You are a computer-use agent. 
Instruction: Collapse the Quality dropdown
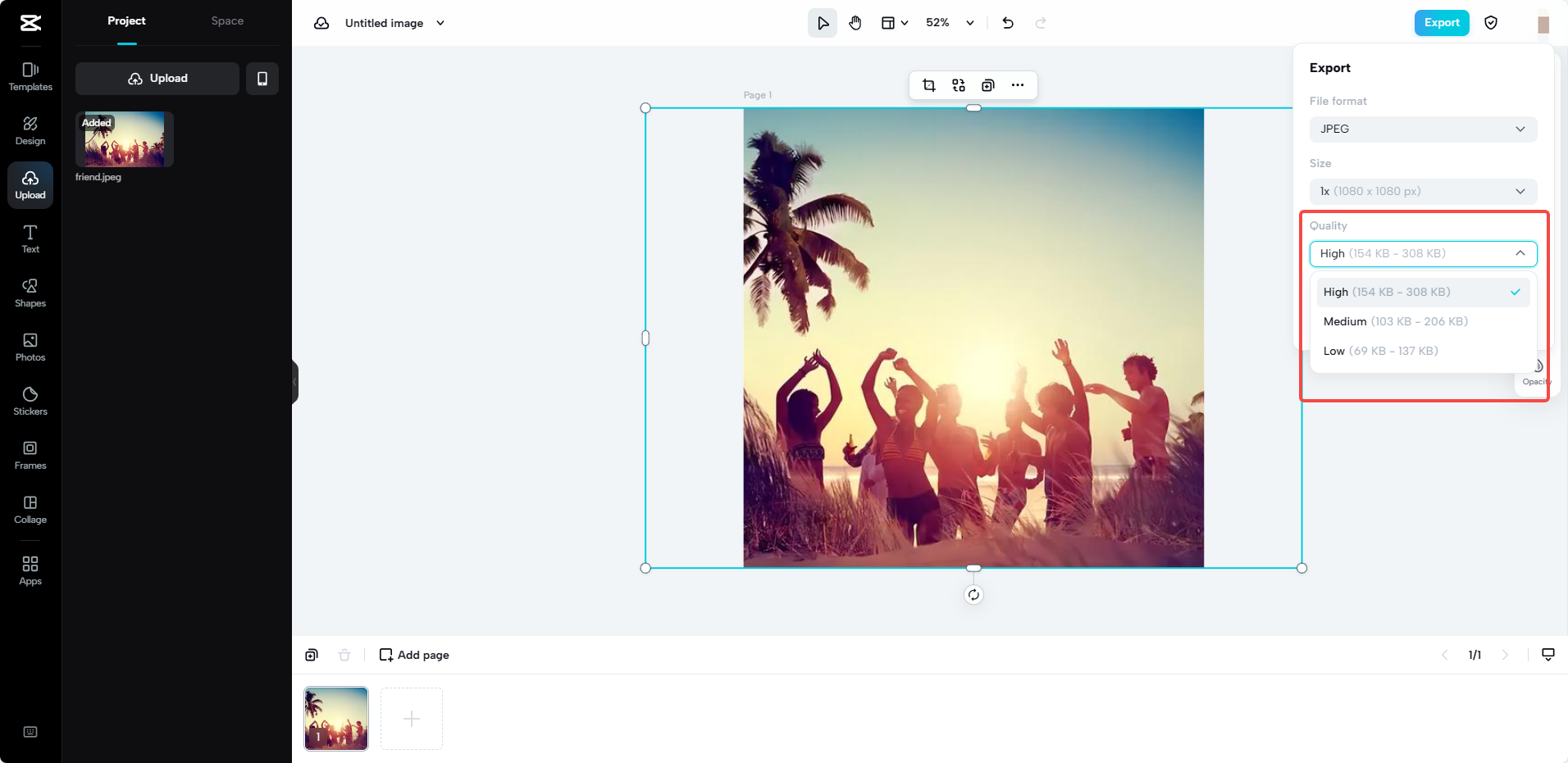tap(1519, 253)
